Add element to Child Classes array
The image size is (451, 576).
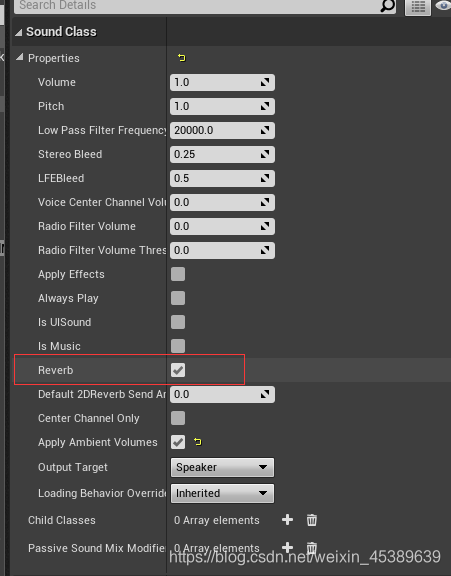pyautogui.click(x=287, y=519)
